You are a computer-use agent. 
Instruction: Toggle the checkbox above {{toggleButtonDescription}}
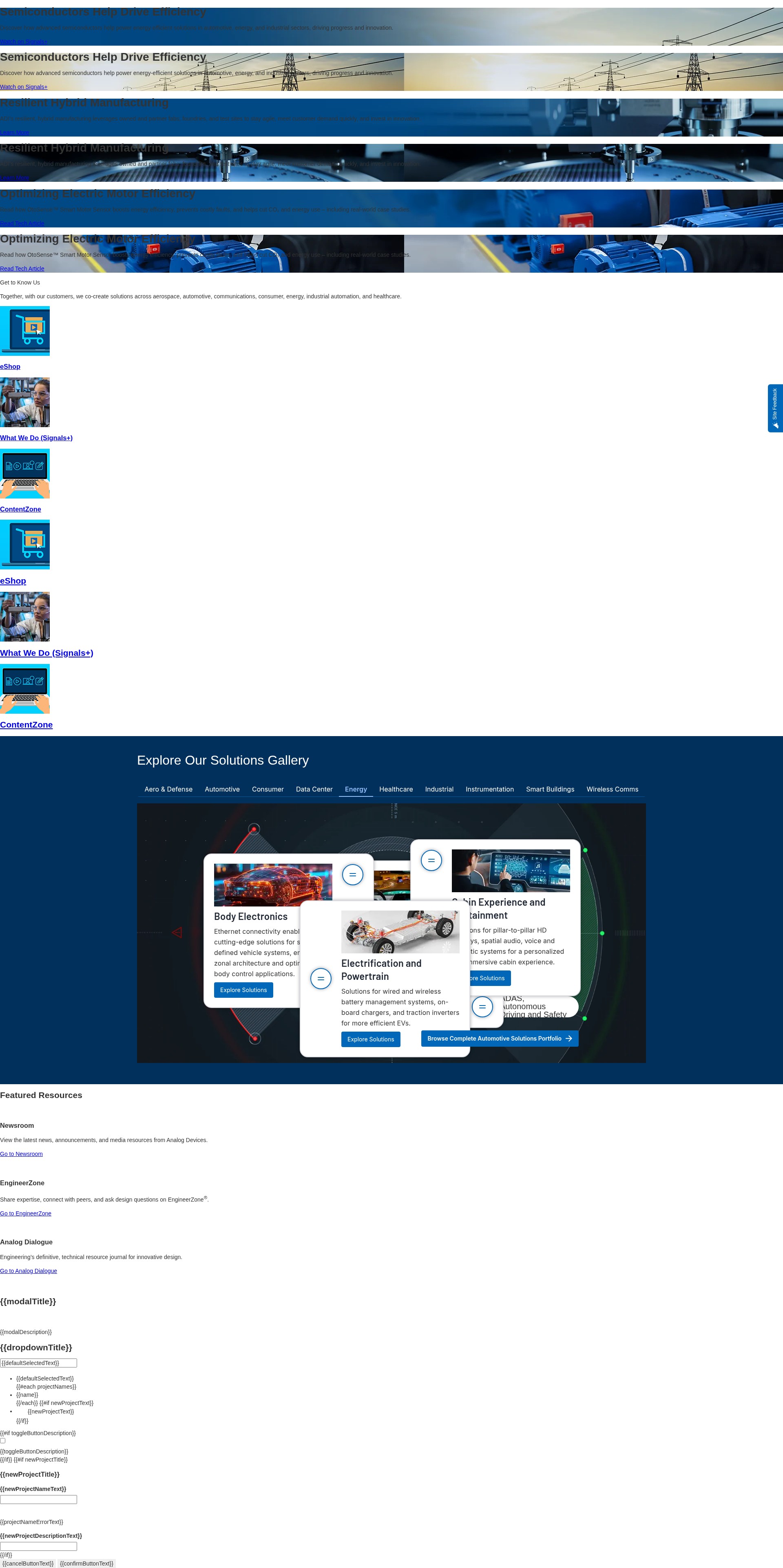click(x=3, y=1441)
